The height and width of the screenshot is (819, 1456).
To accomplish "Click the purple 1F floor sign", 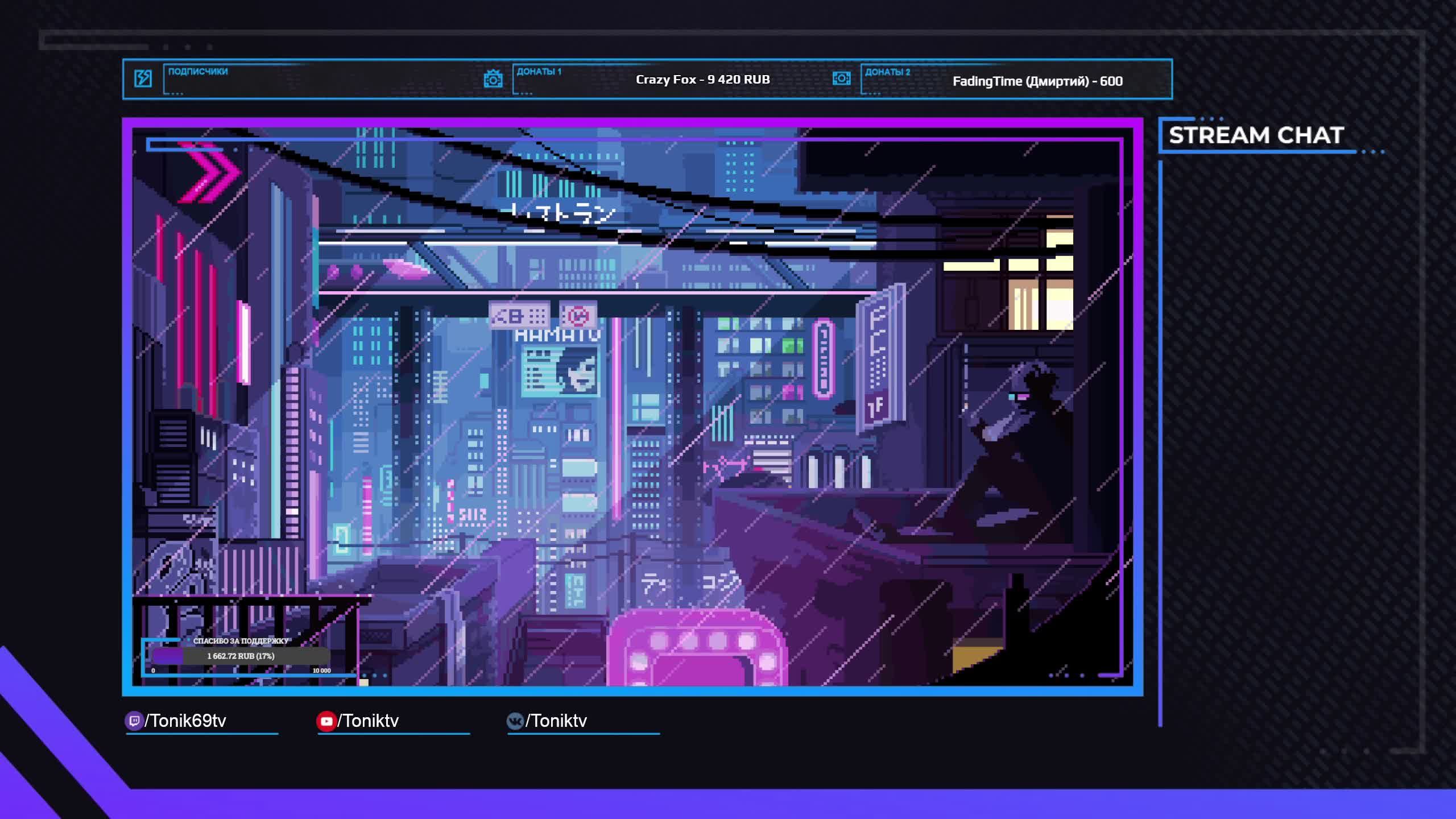I will click(876, 407).
